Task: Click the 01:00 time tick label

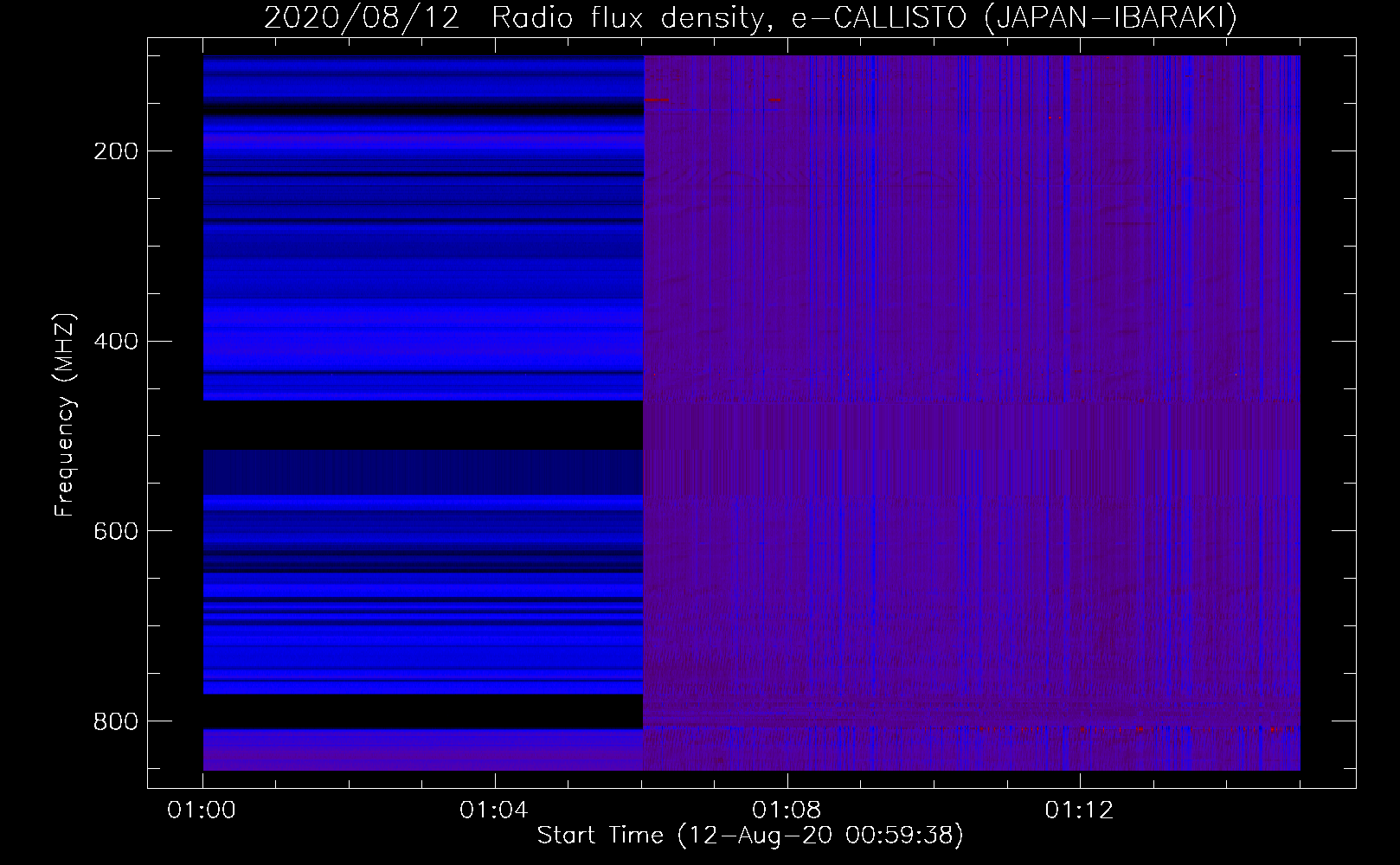Action: pos(202,810)
